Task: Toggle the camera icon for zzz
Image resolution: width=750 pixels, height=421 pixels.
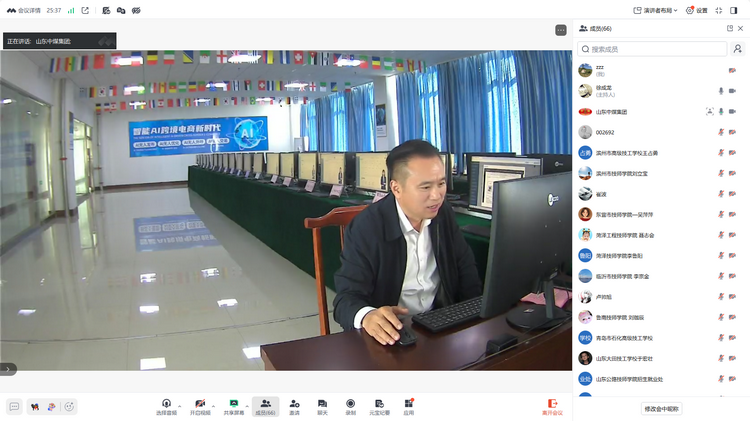Action: 732,70
